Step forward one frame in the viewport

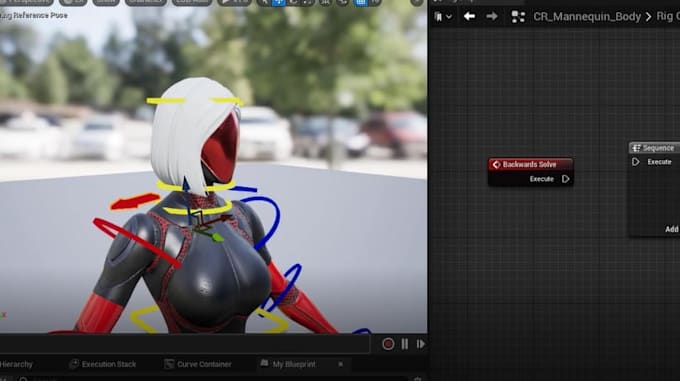coord(421,344)
